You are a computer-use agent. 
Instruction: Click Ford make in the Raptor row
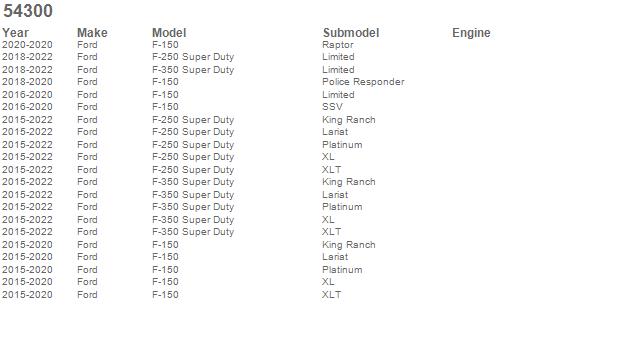[x=87, y=45]
